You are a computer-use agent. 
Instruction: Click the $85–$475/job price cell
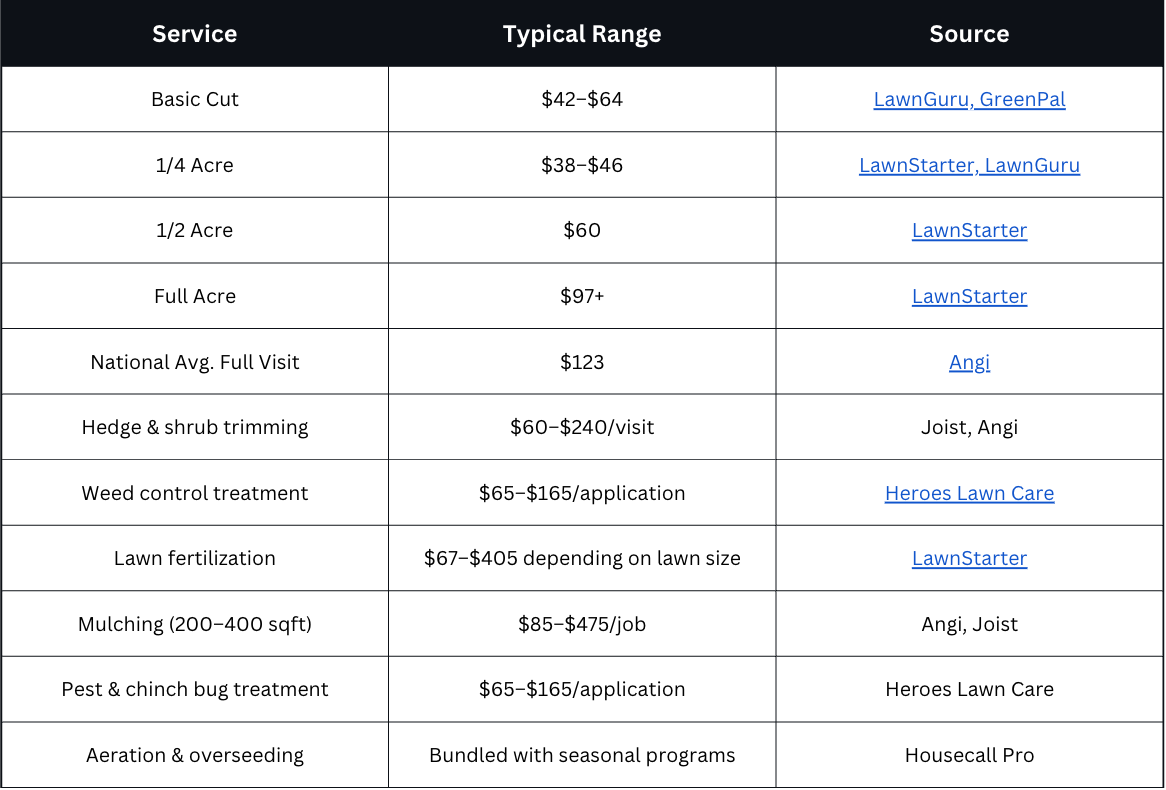point(582,624)
